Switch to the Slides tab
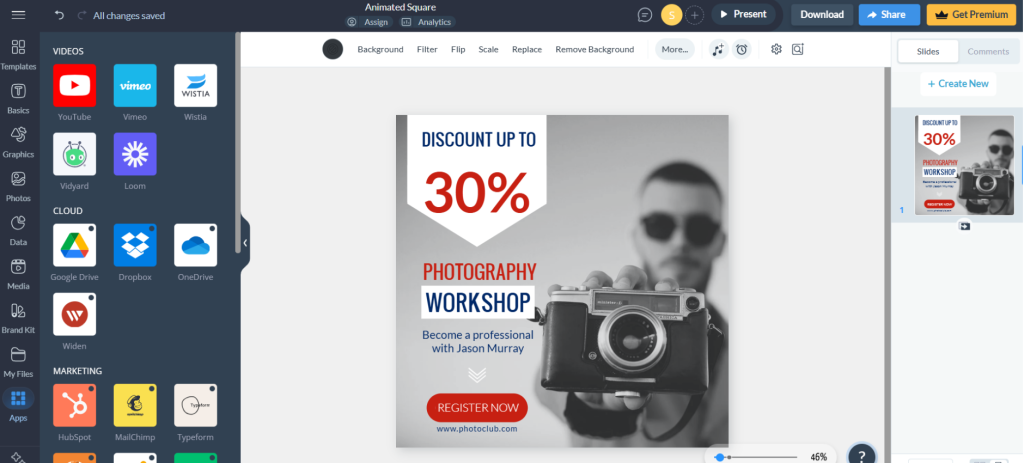 tap(928, 51)
